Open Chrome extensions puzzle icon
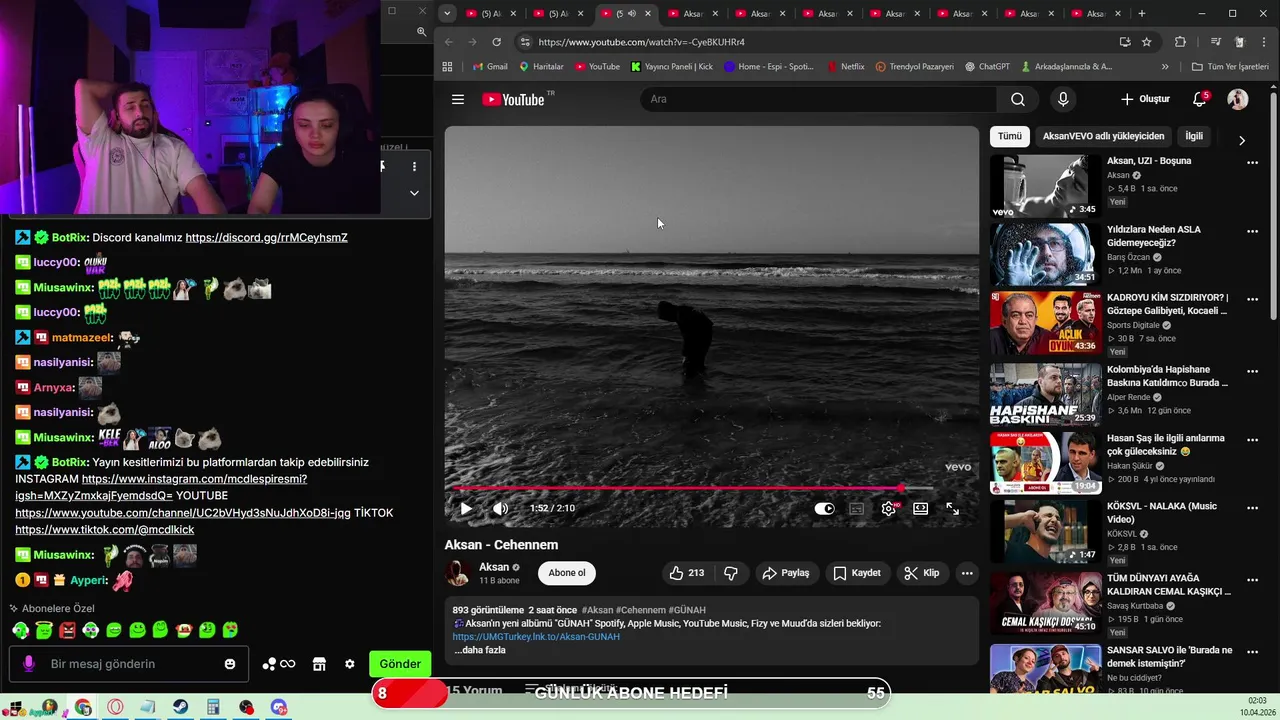The height and width of the screenshot is (720, 1280). [1180, 42]
